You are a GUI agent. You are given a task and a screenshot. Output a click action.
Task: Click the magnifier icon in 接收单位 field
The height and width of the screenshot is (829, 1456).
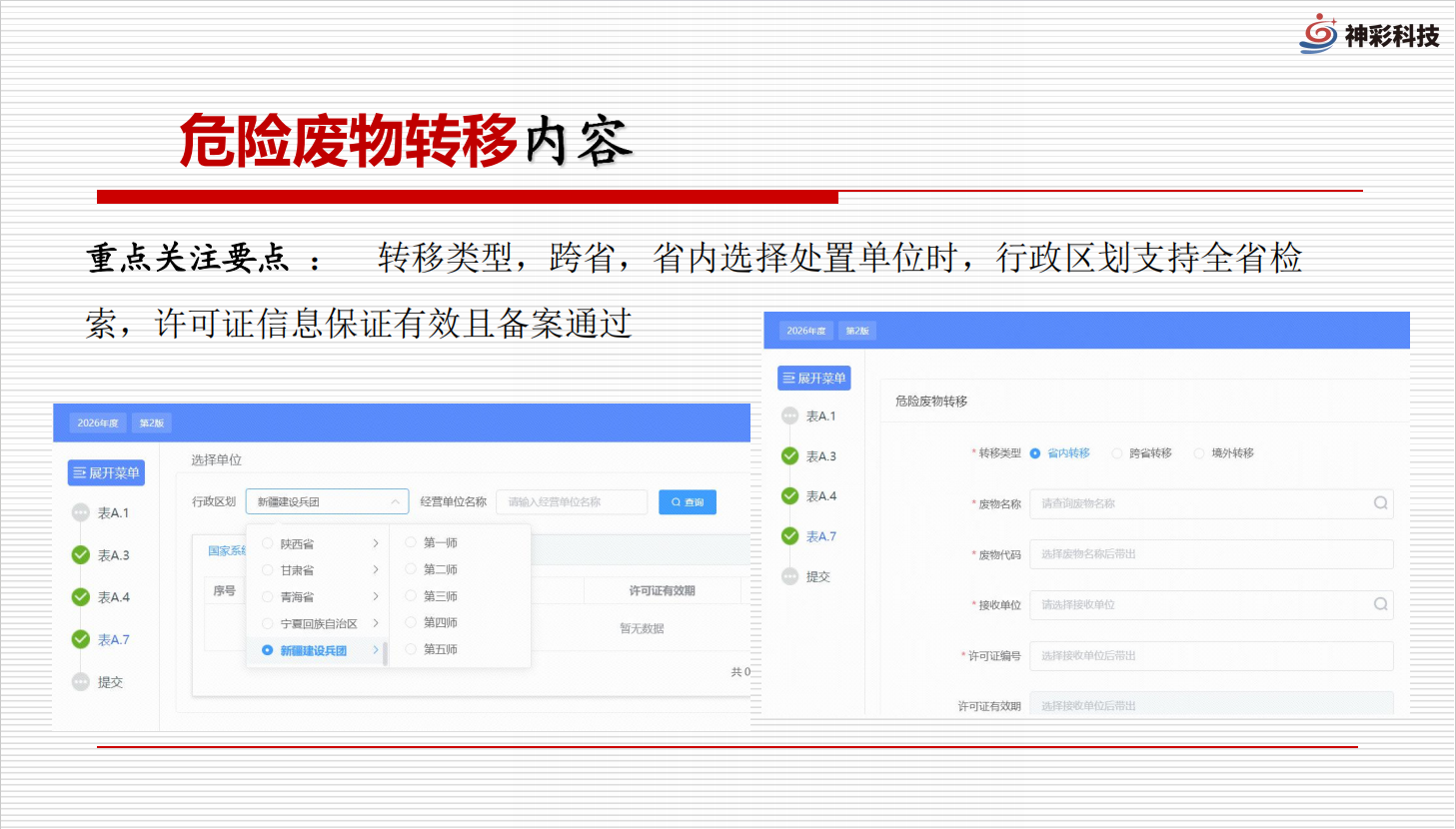(x=1380, y=604)
